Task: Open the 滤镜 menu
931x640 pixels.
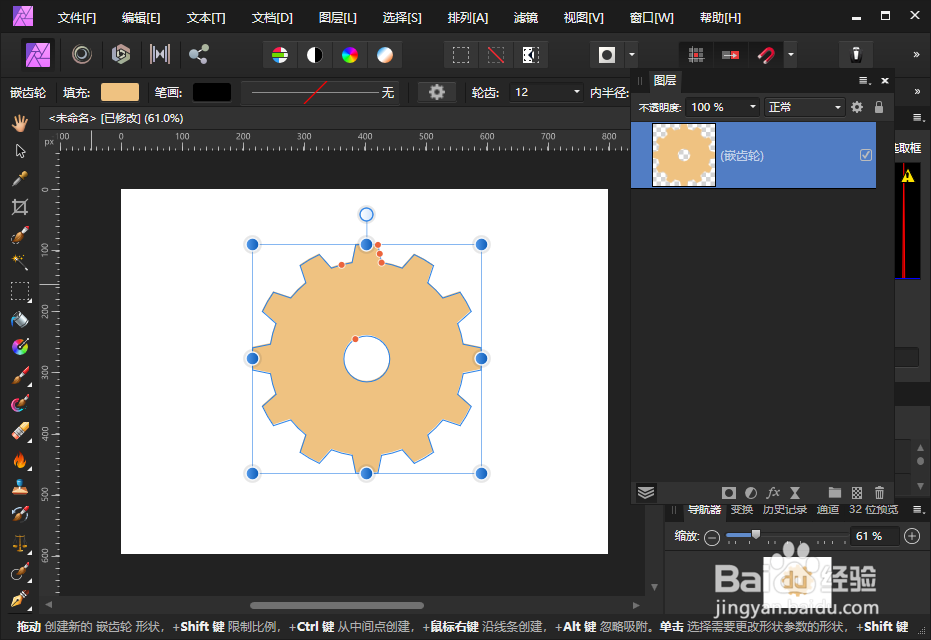Action: [525, 16]
